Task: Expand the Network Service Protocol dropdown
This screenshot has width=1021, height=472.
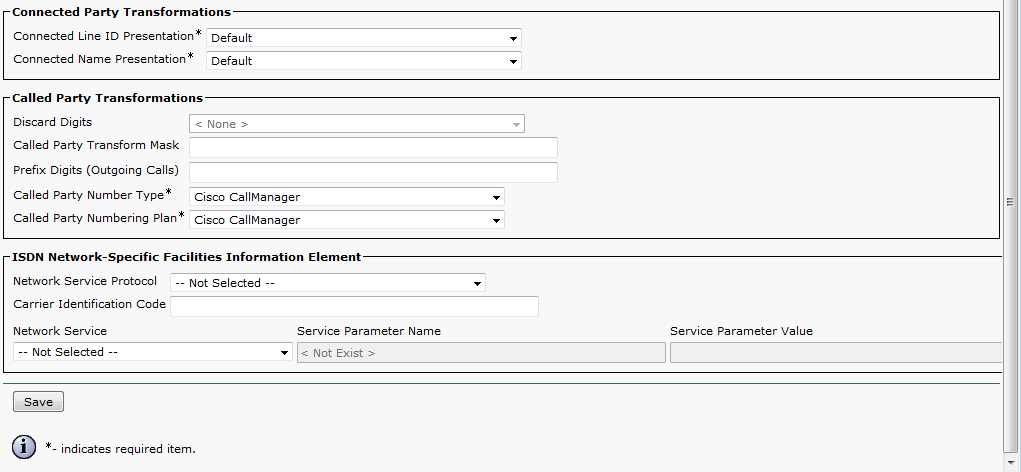Action: tap(327, 283)
